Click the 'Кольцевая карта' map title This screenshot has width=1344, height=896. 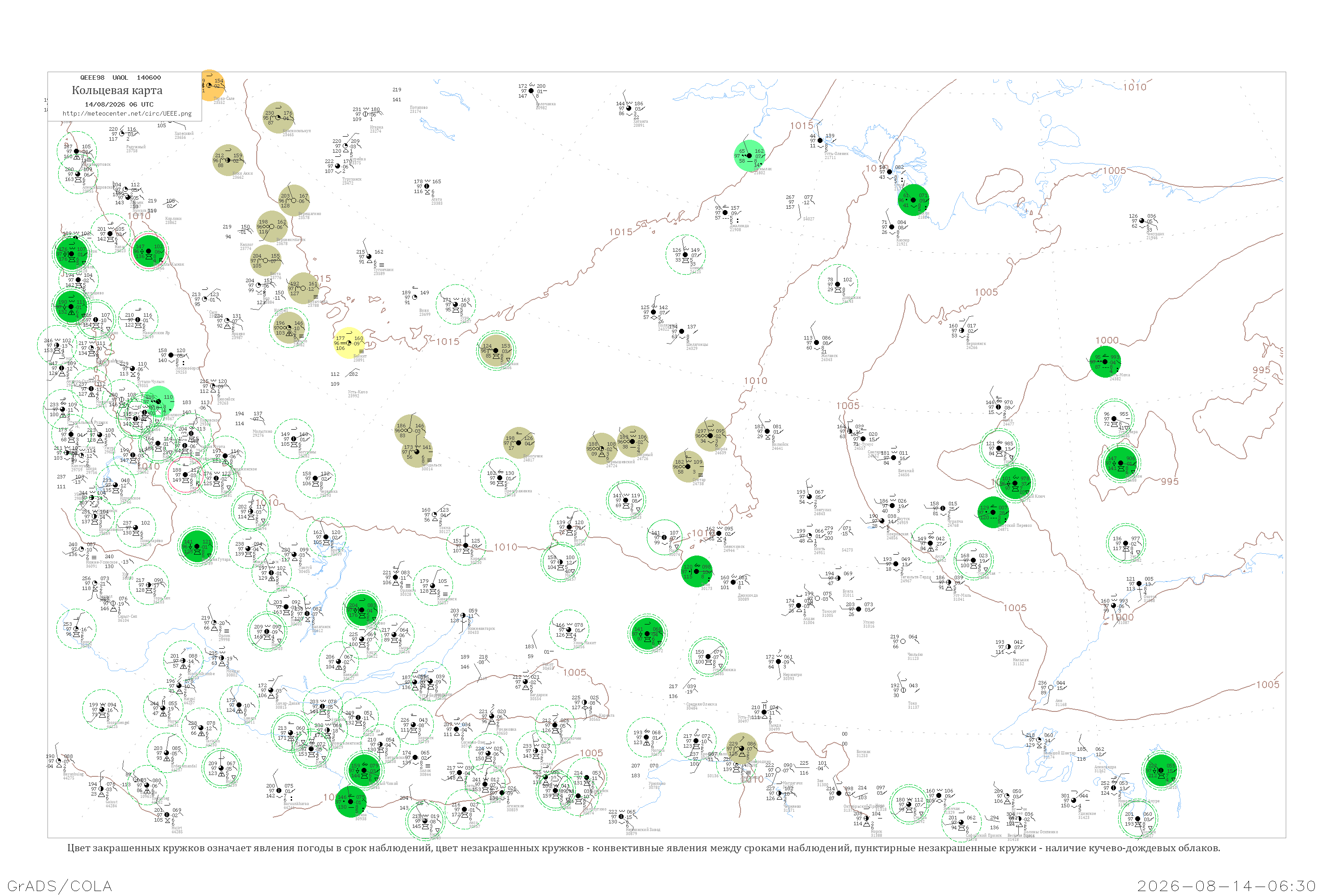[117, 90]
